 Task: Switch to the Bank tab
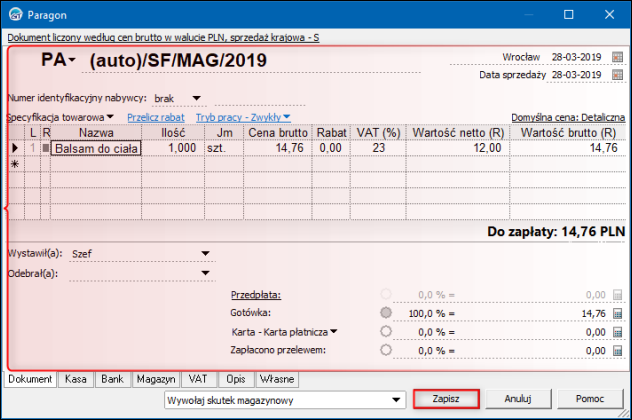(112, 379)
